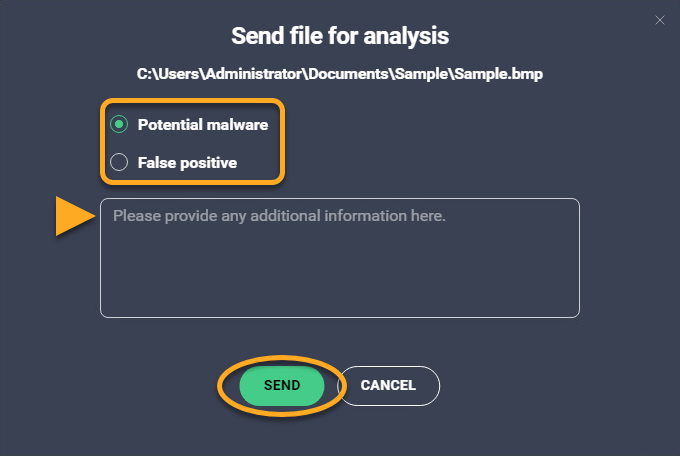Select the Potential malware radio button
The width and height of the screenshot is (680, 456).
point(119,125)
